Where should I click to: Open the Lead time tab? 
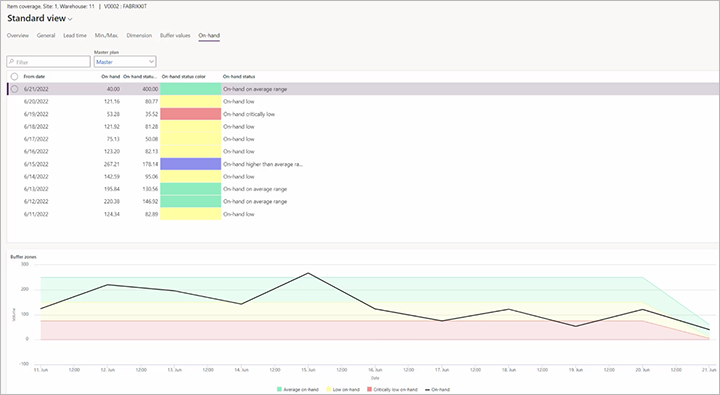coord(75,35)
